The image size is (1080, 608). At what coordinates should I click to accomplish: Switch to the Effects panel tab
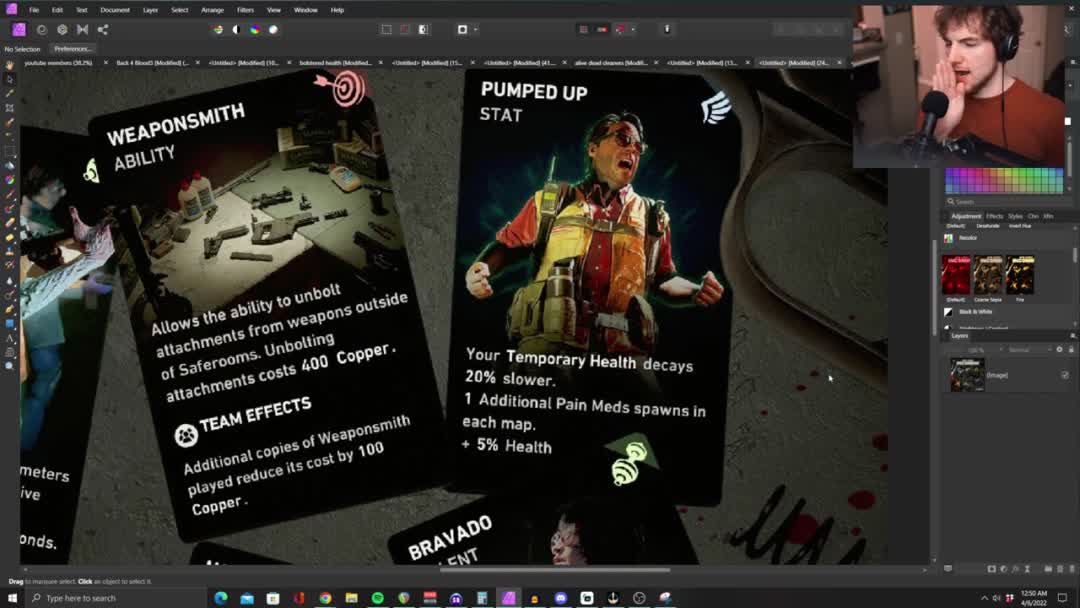994,216
